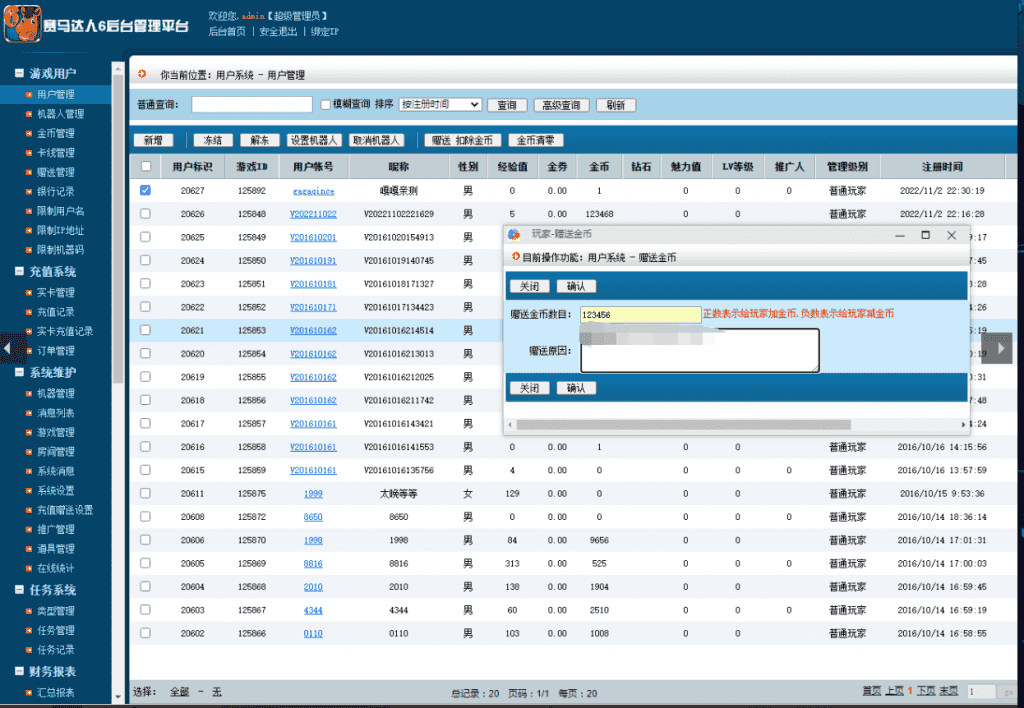Click the sidebar vertical scrollbar thumb

(118, 229)
